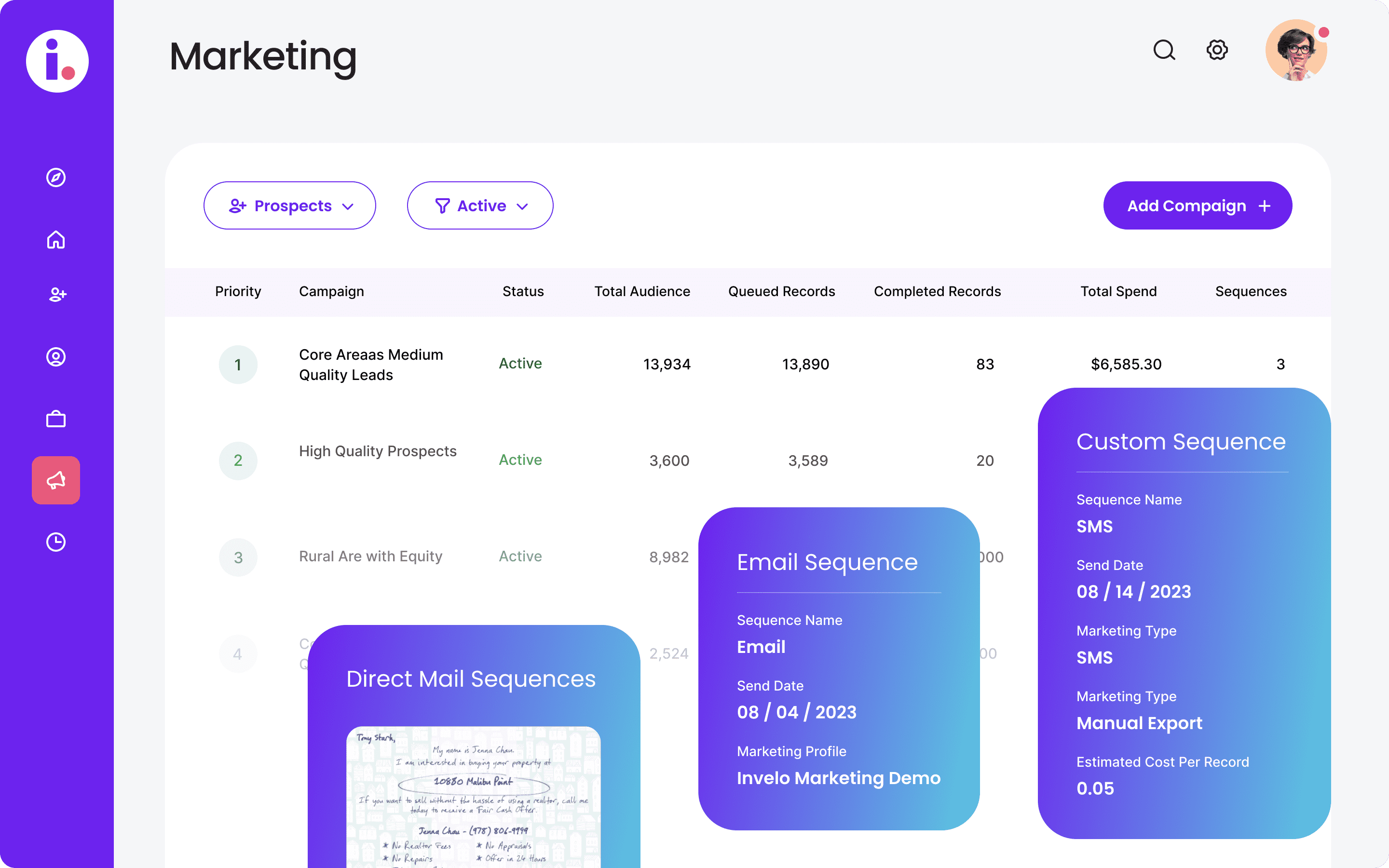The image size is (1389, 868).
Task: Click the Invelo logo at top left
Action: pyautogui.click(x=57, y=61)
